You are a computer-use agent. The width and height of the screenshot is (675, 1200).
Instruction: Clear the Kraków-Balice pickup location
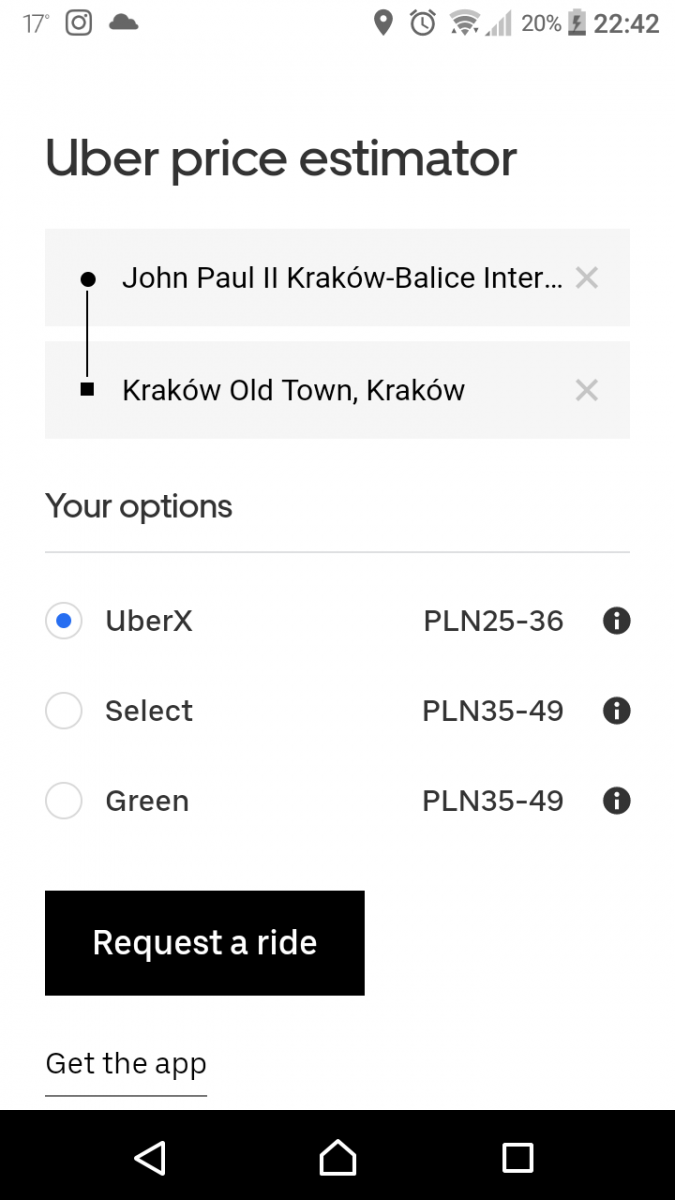pos(587,278)
